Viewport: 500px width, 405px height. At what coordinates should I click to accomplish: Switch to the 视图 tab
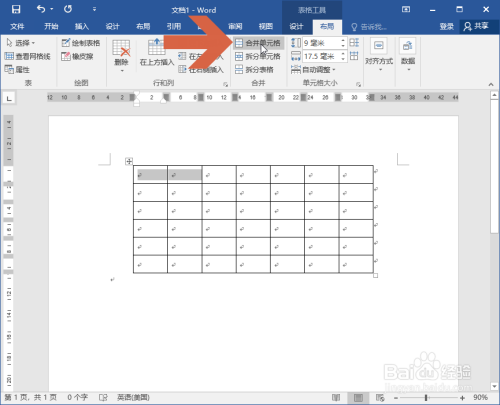(266, 26)
